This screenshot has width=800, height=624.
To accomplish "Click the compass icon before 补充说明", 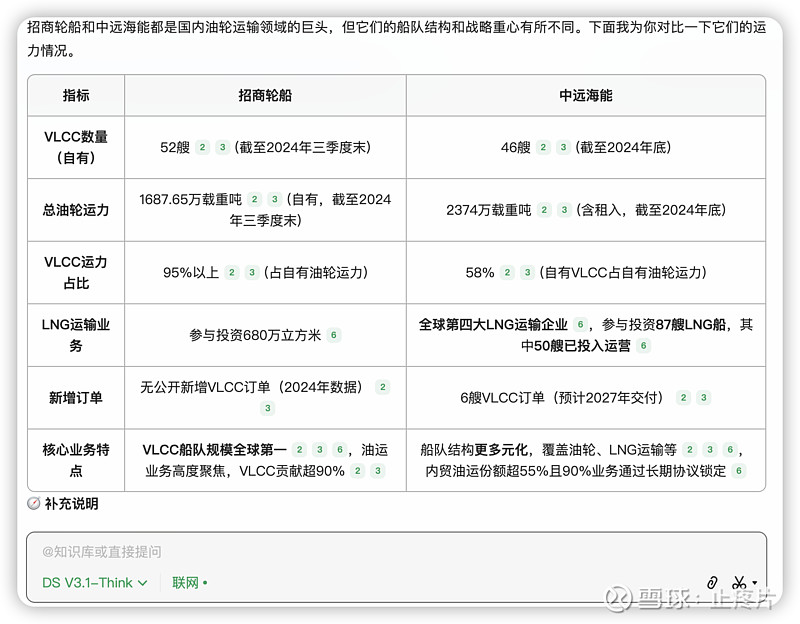I will coord(34,504).
